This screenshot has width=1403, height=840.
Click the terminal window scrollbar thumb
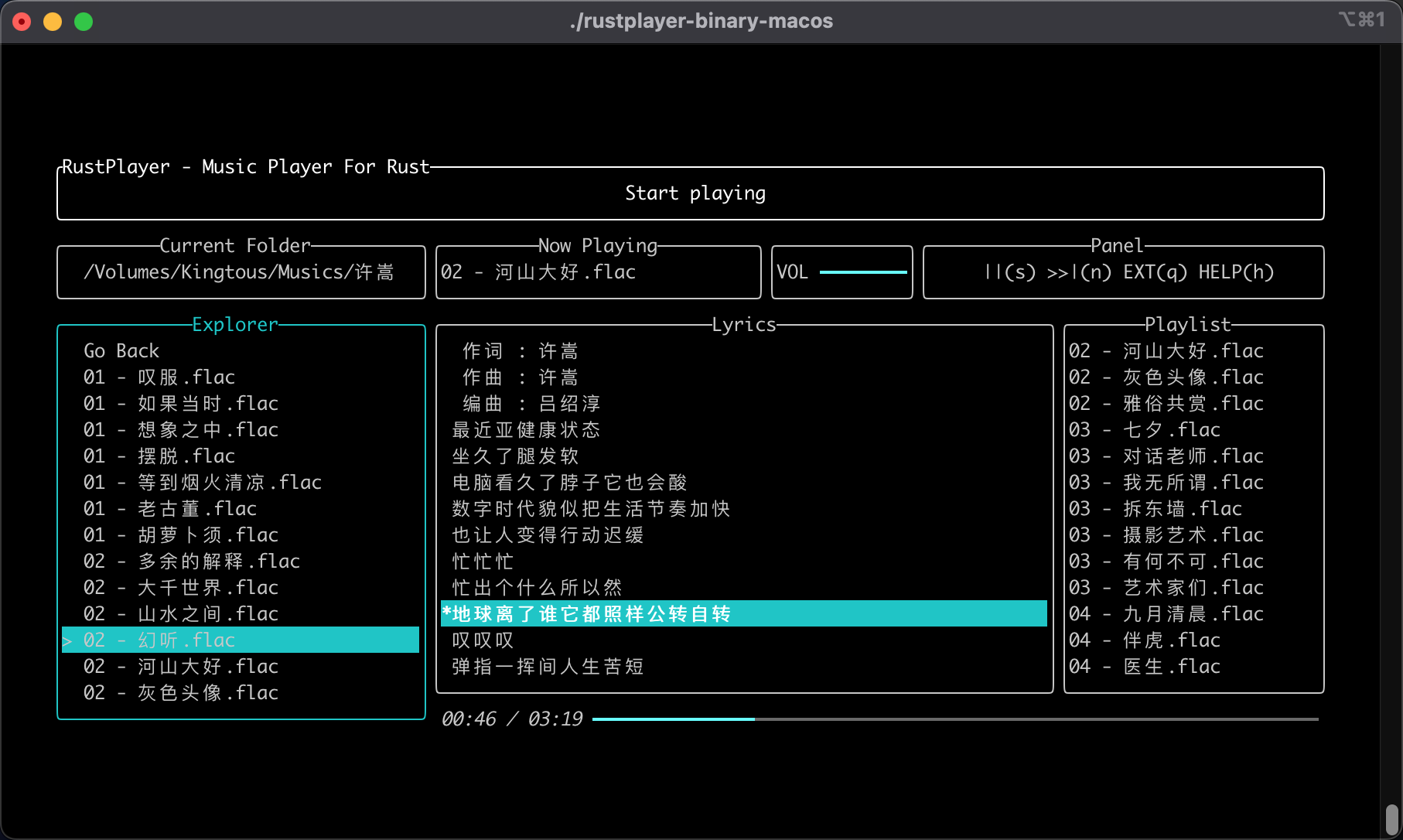(1391, 818)
